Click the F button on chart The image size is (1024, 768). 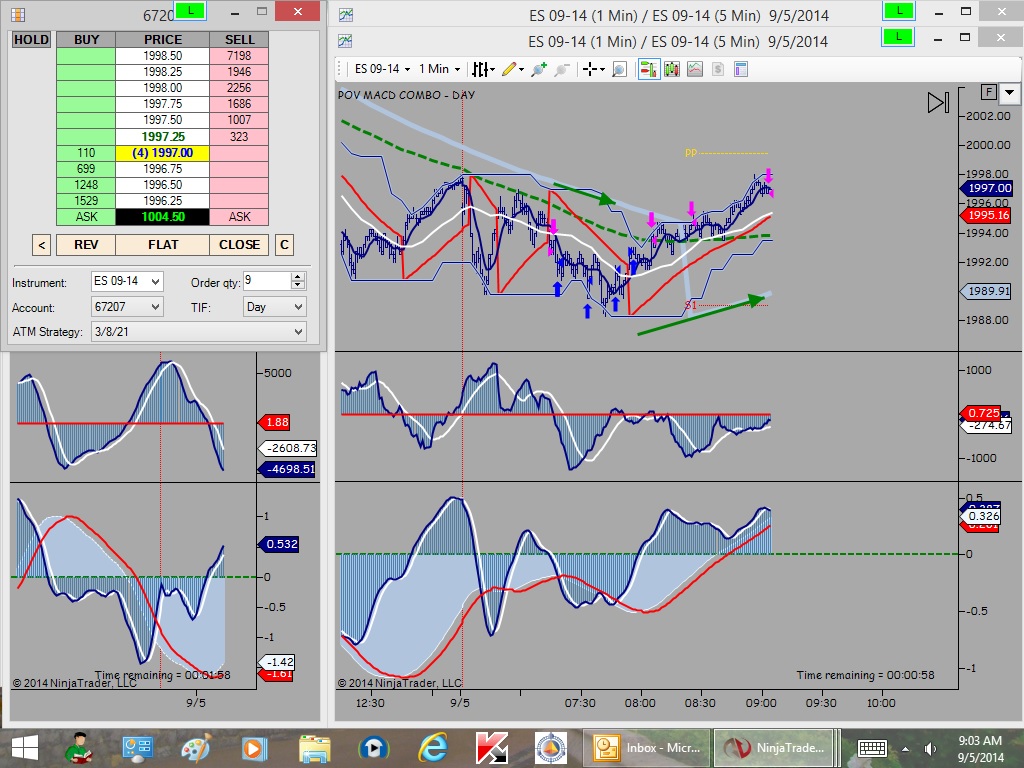tap(988, 92)
